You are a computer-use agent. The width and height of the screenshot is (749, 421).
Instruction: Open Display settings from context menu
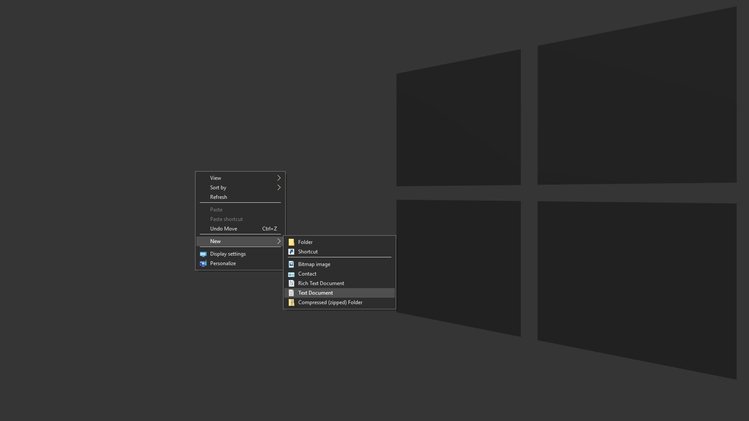click(x=240, y=254)
